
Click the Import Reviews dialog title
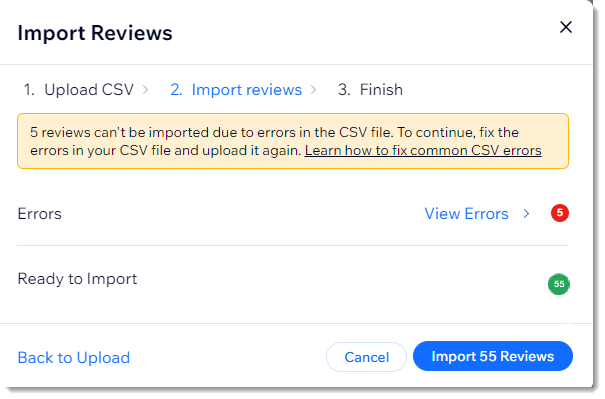click(x=95, y=33)
